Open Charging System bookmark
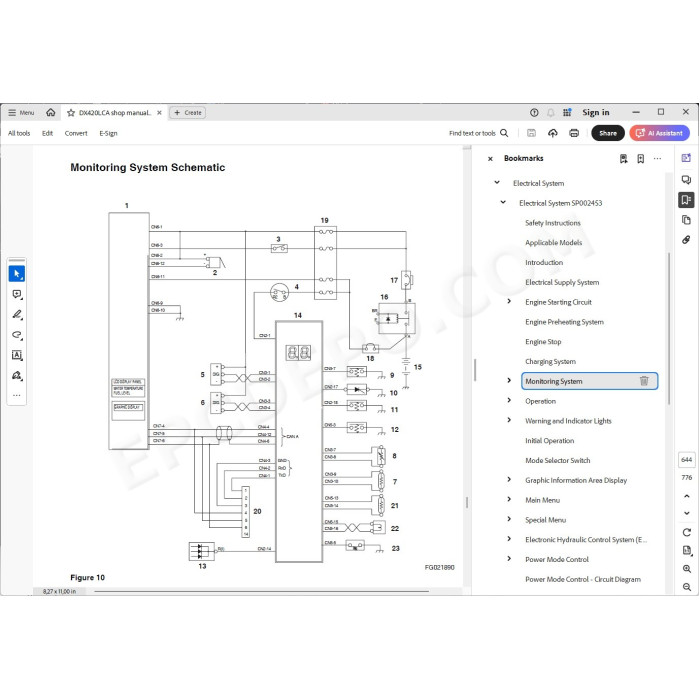Image resolution: width=700 pixels, height=700 pixels. click(550, 362)
